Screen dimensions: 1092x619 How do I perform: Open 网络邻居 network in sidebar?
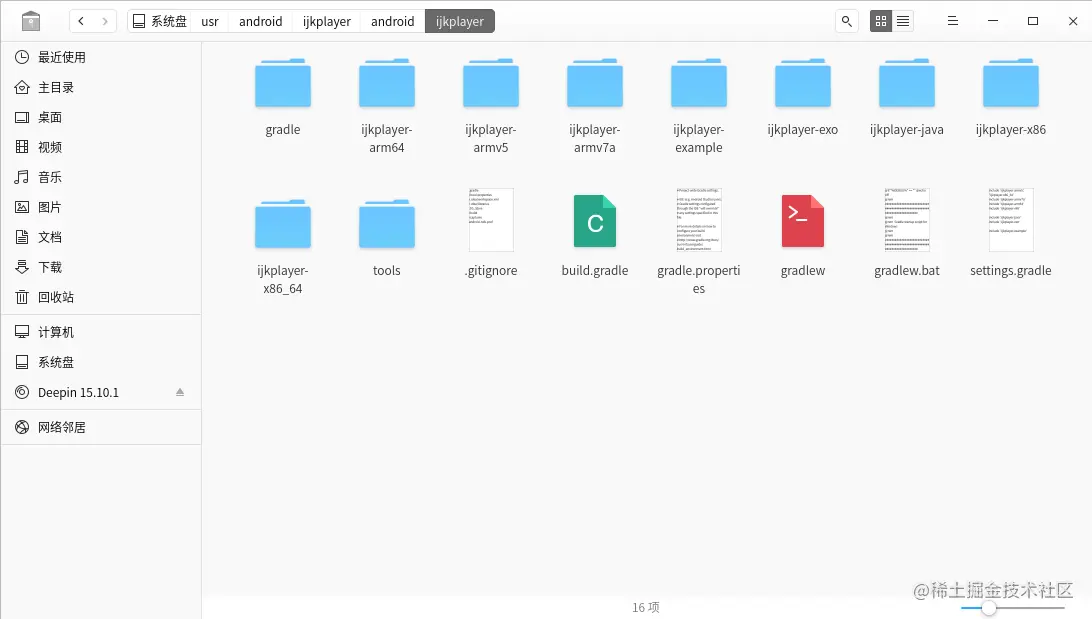pyautogui.click(x=101, y=427)
